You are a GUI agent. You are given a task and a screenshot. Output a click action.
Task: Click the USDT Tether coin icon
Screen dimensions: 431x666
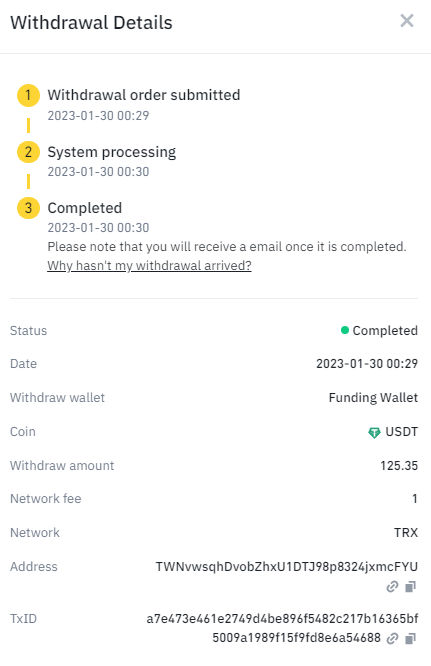[x=374, y=432]
